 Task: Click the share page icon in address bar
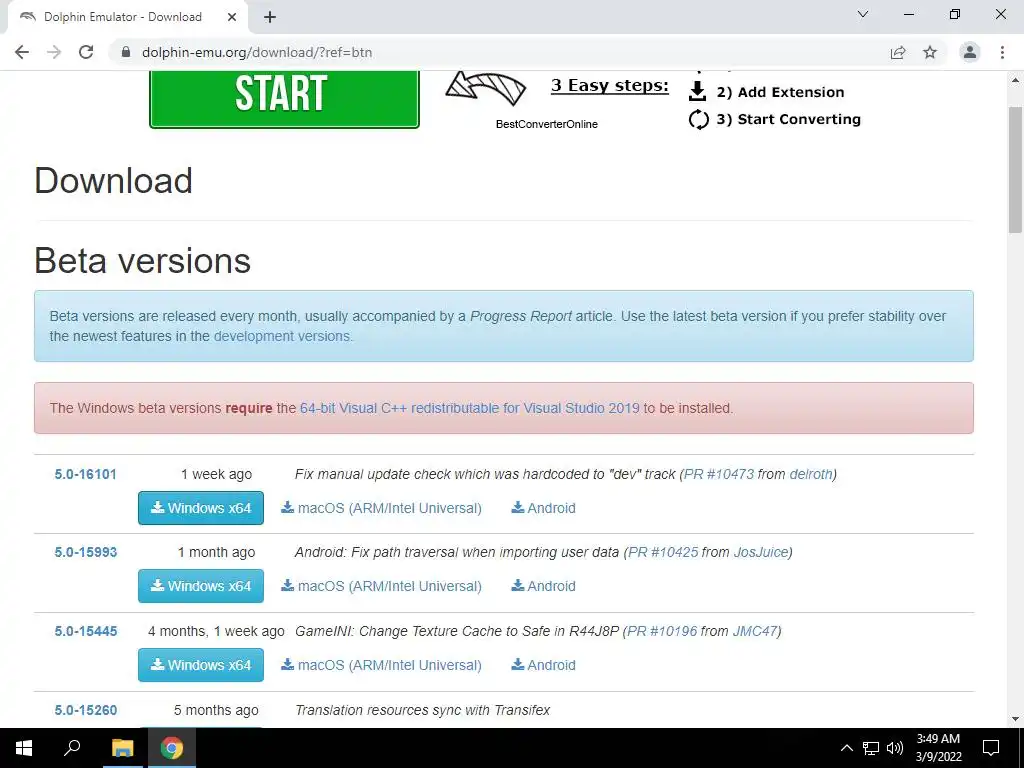pos(898,52)
